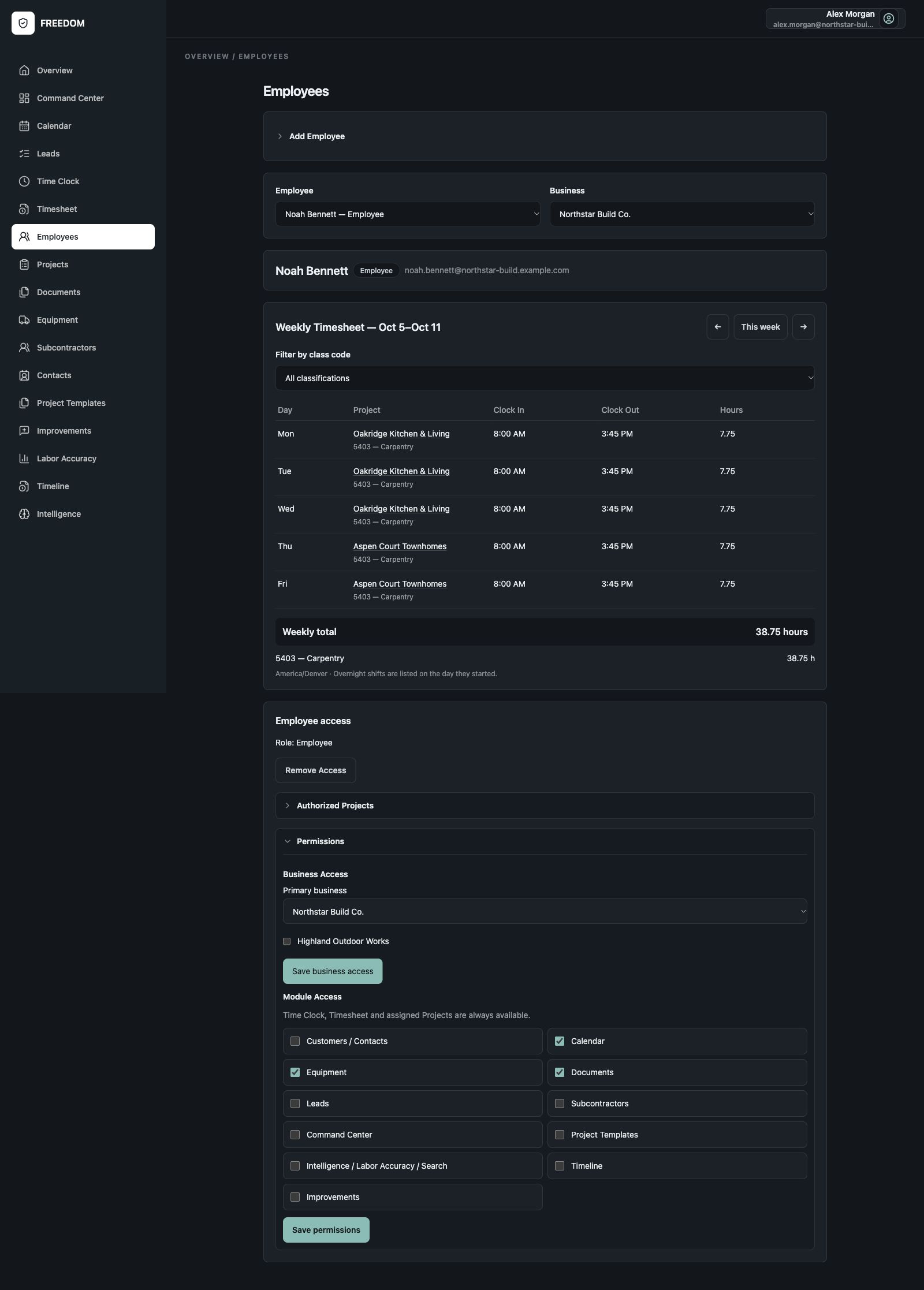The width and height of the screenshot is (924, 1290).
Task: Check the Customers / Contacts module
Action: coord(295,1041)
